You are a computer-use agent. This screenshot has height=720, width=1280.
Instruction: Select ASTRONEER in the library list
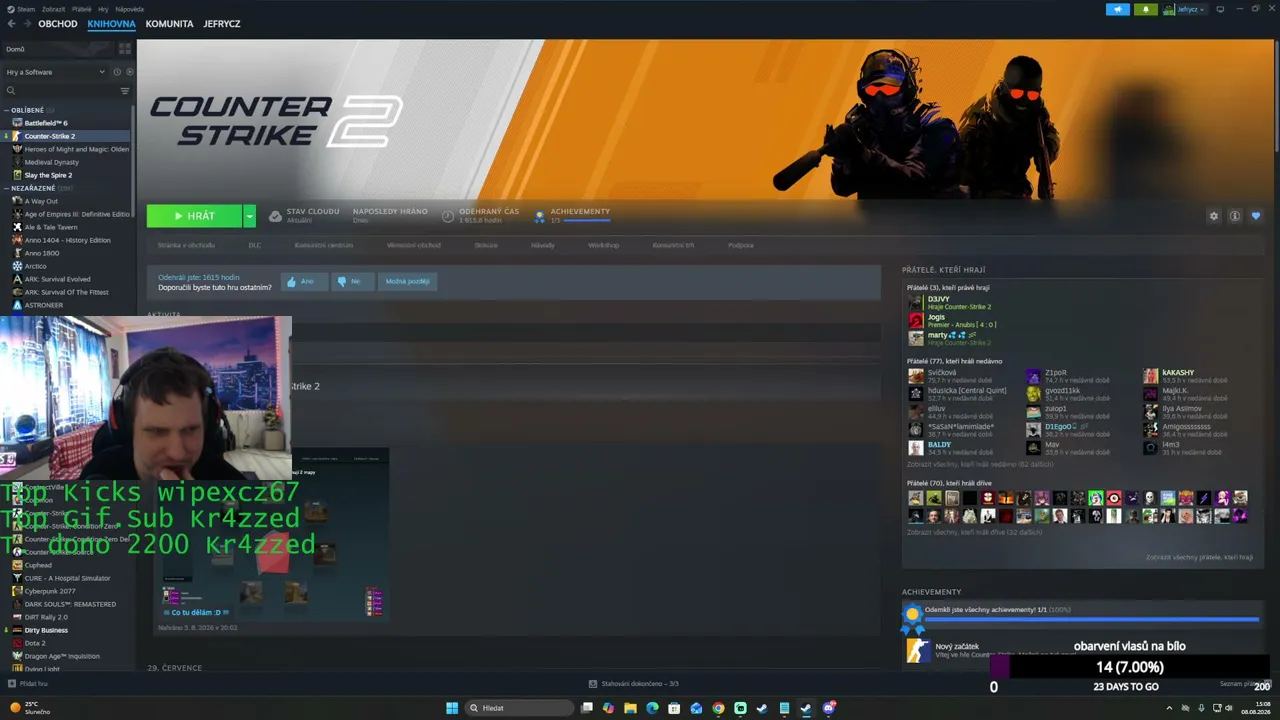coord(44,305)
